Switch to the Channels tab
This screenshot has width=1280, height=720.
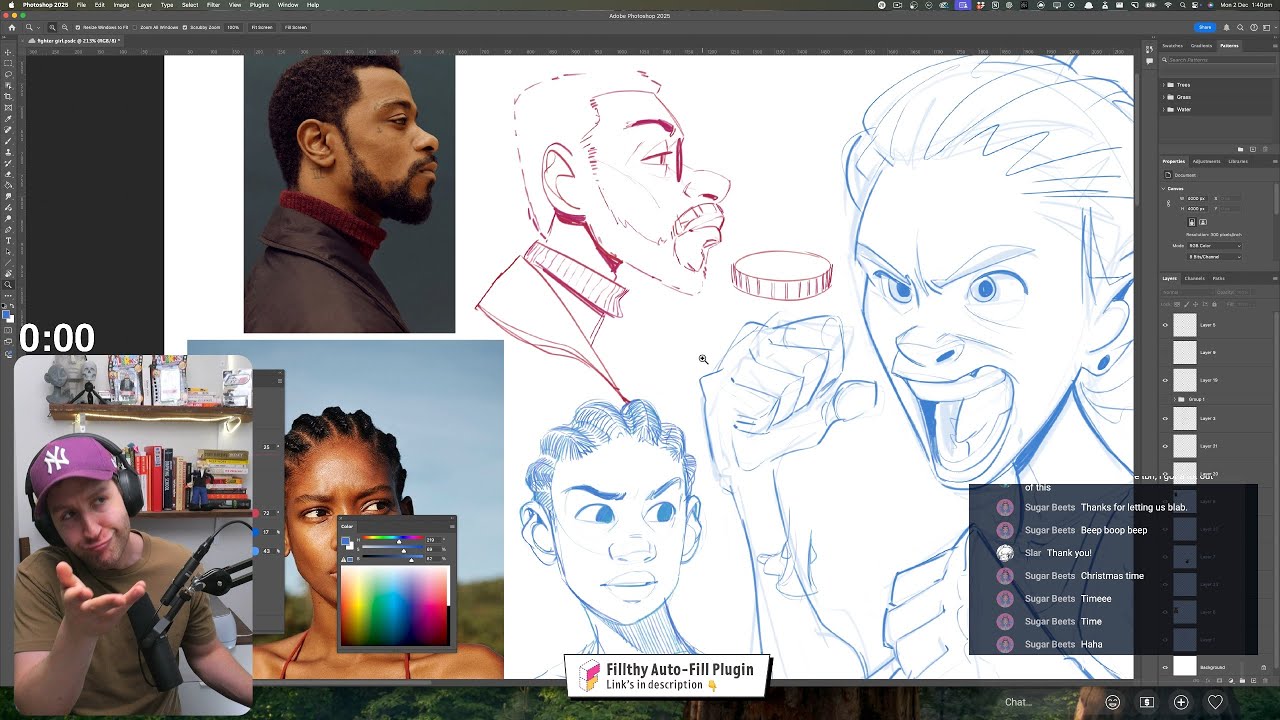[1195, 278]
